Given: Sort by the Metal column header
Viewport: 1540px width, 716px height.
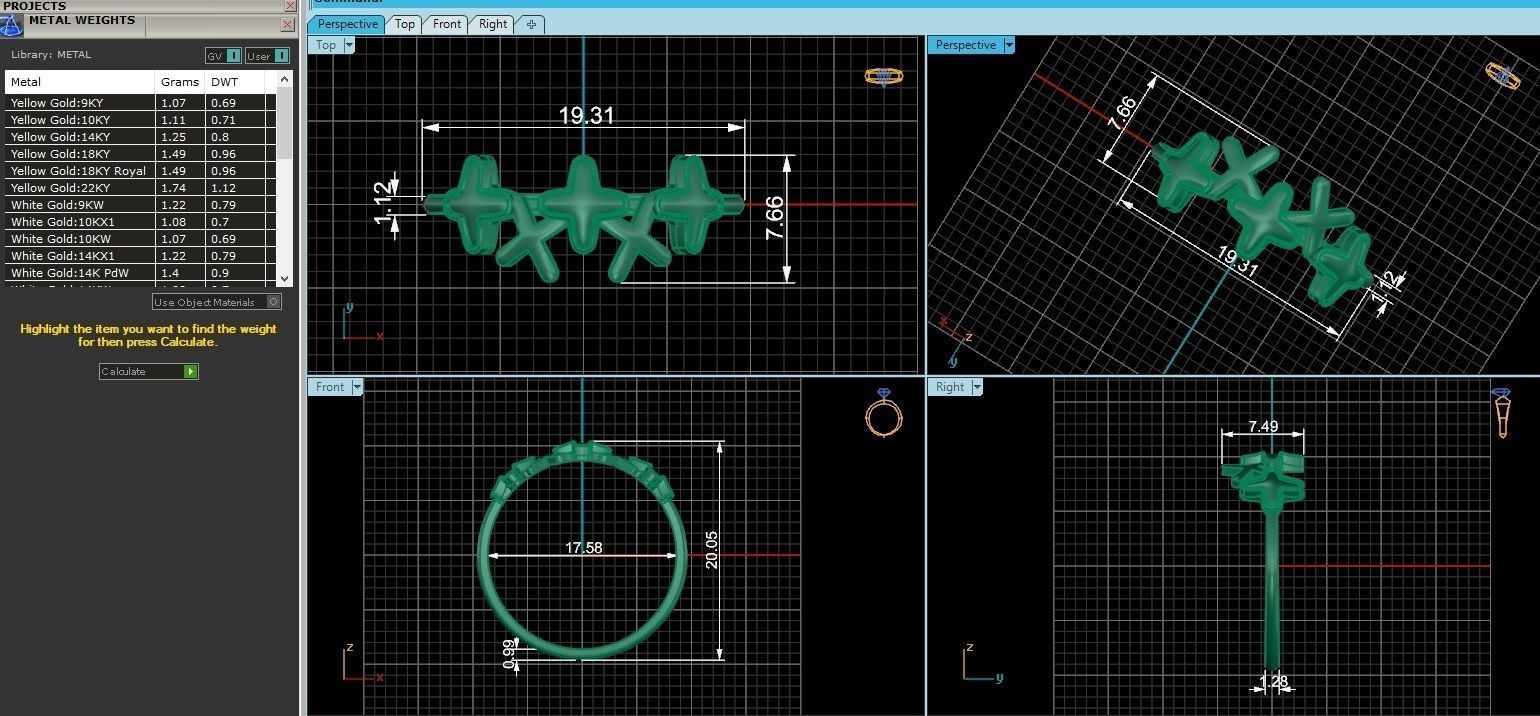Looking at the screenshot, I should click(80, 82).
